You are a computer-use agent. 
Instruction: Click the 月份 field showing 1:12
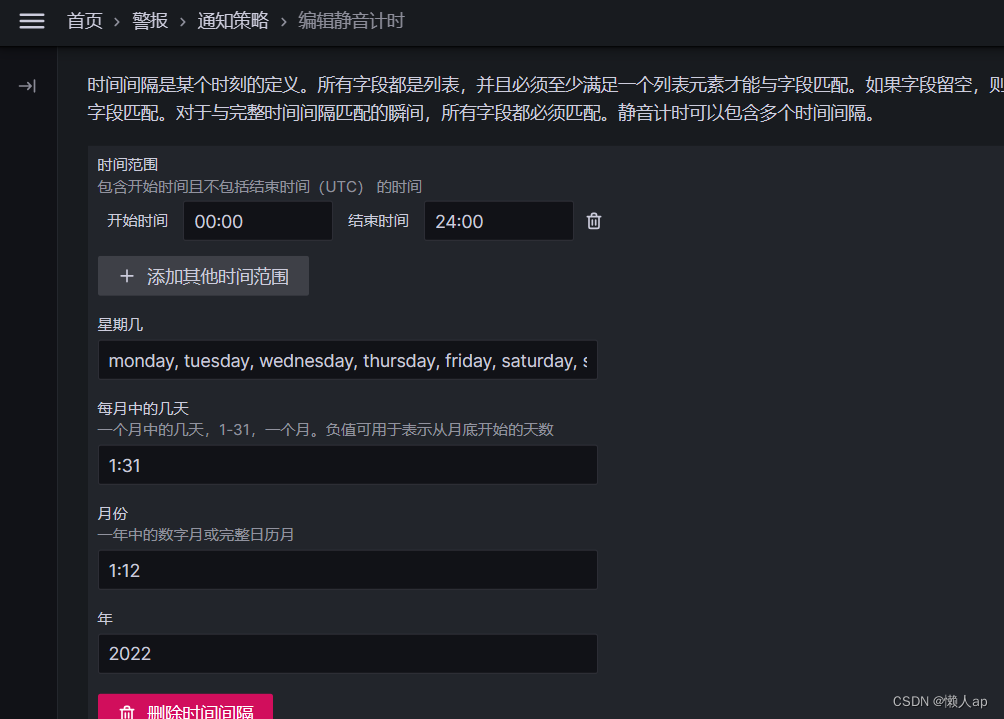tap(347, 570)
